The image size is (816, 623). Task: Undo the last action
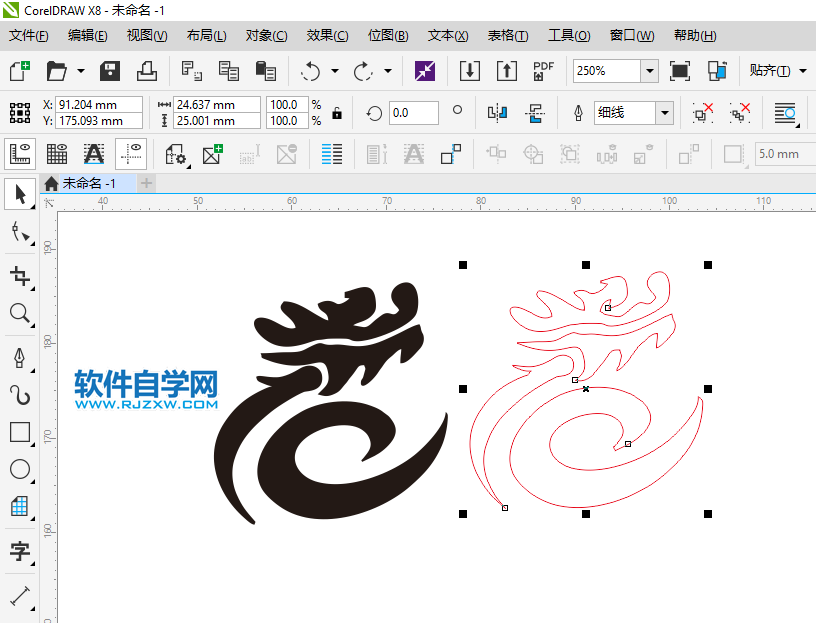point(310,71)
